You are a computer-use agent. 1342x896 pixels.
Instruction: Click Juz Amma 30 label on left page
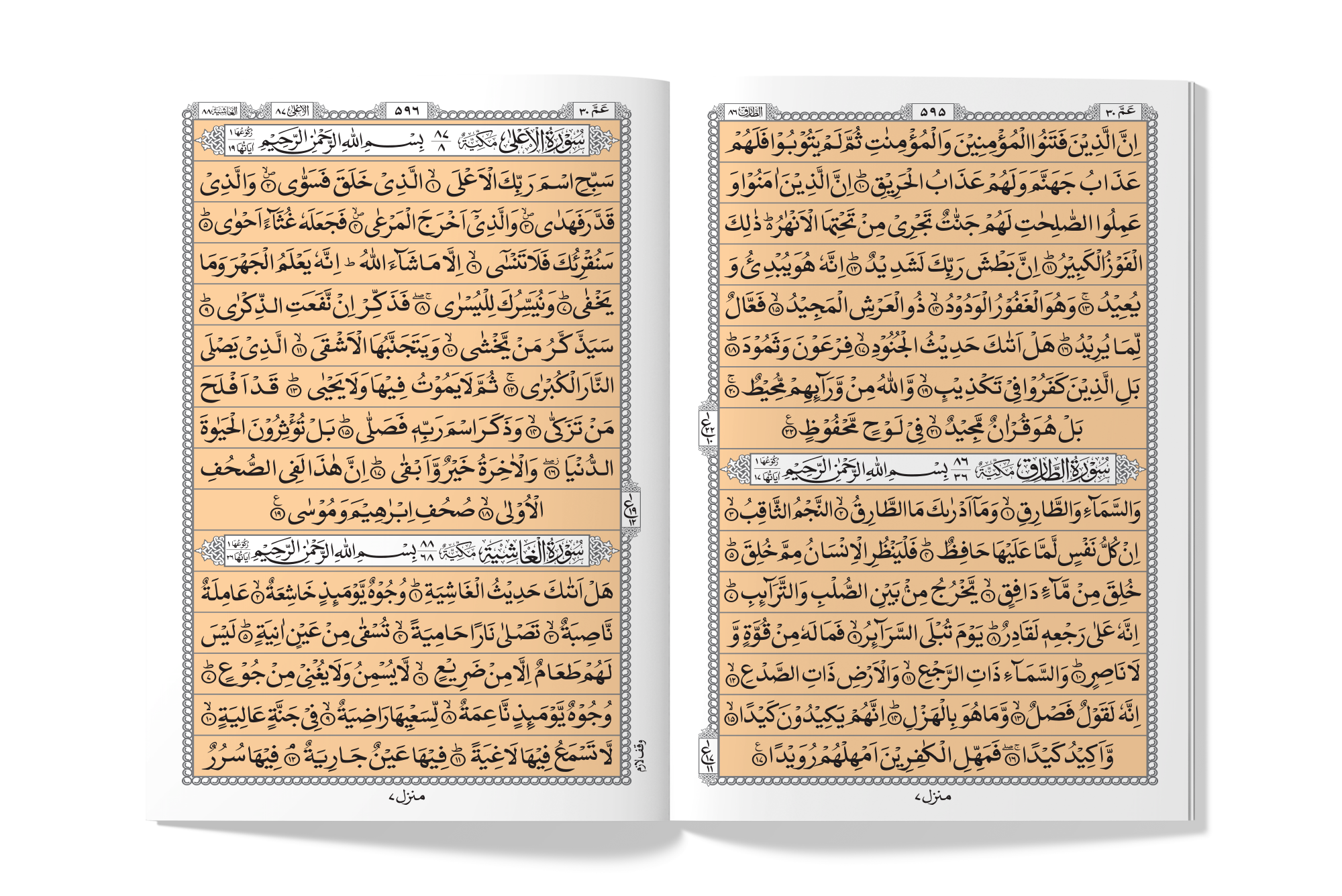594,111
